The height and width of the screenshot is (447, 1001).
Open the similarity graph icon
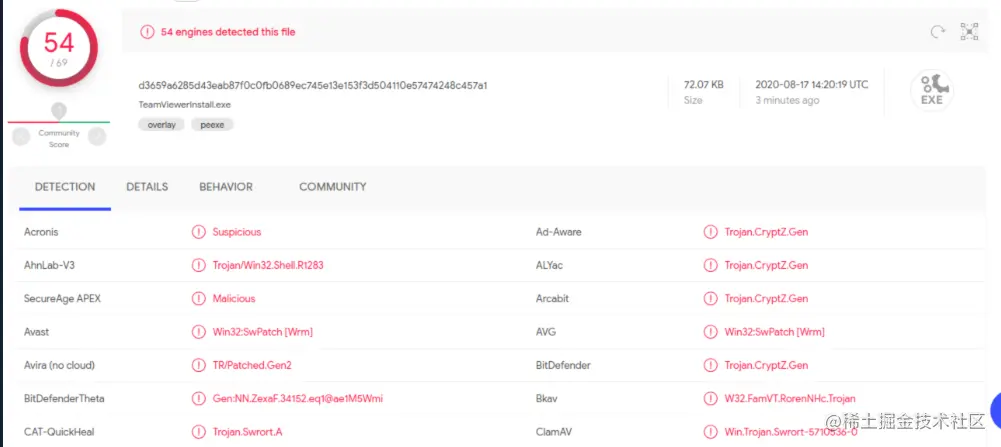click(x=969, y=32)
